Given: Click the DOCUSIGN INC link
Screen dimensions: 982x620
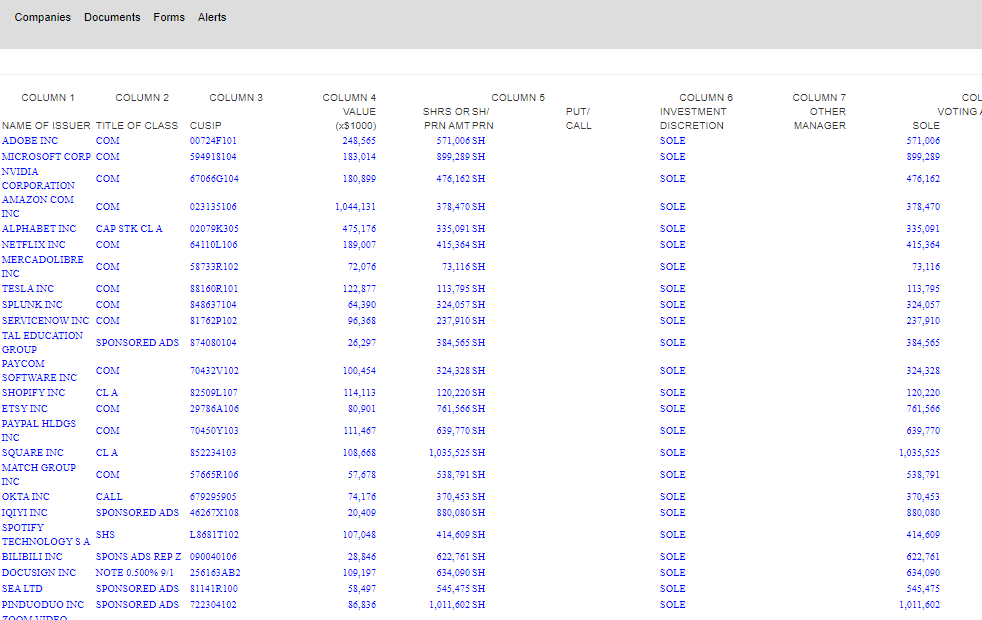Looking at the screenshot, I should 39,573.
